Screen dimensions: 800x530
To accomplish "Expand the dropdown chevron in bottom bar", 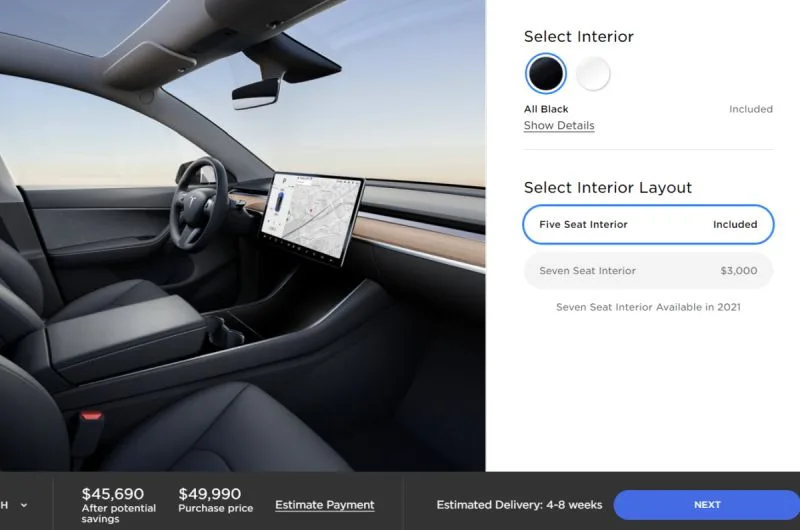I will coord(24,506).
